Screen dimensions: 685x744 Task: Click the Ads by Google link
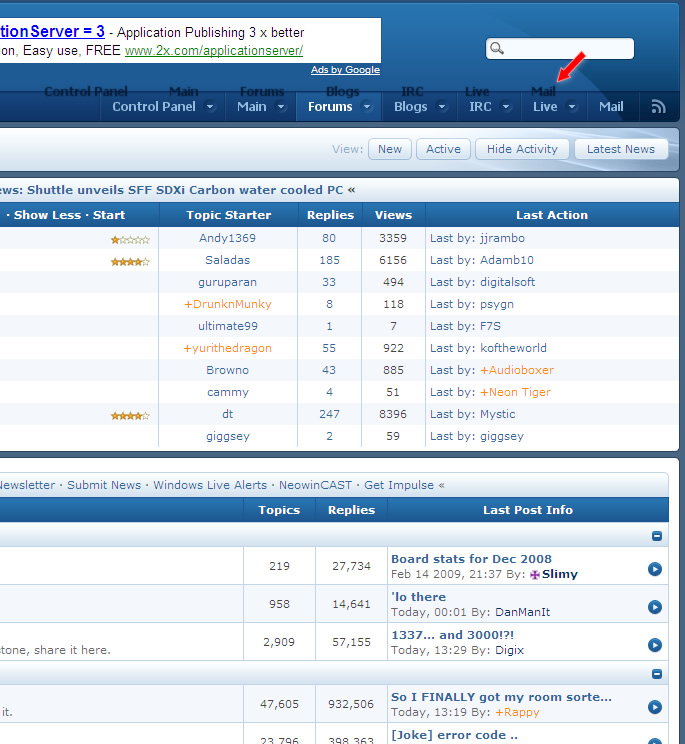pos(345,70)
